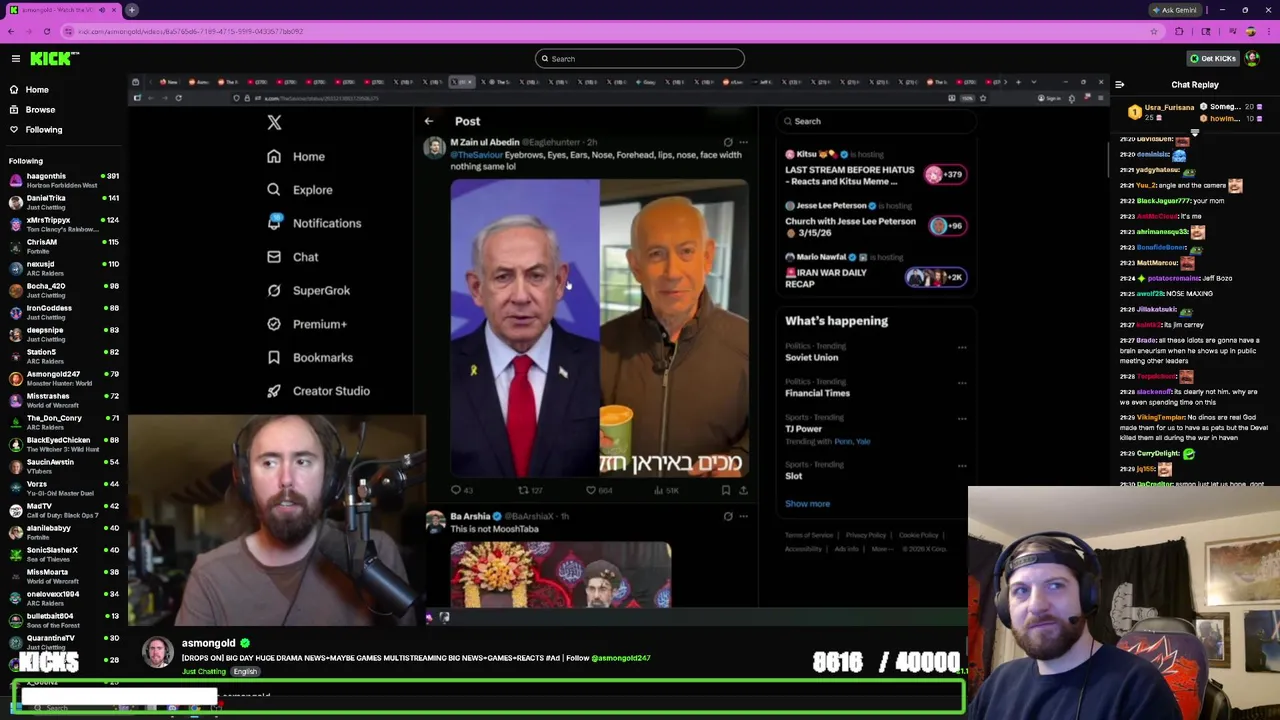Open Bocha_420 channel in Following list

point(62,290)
